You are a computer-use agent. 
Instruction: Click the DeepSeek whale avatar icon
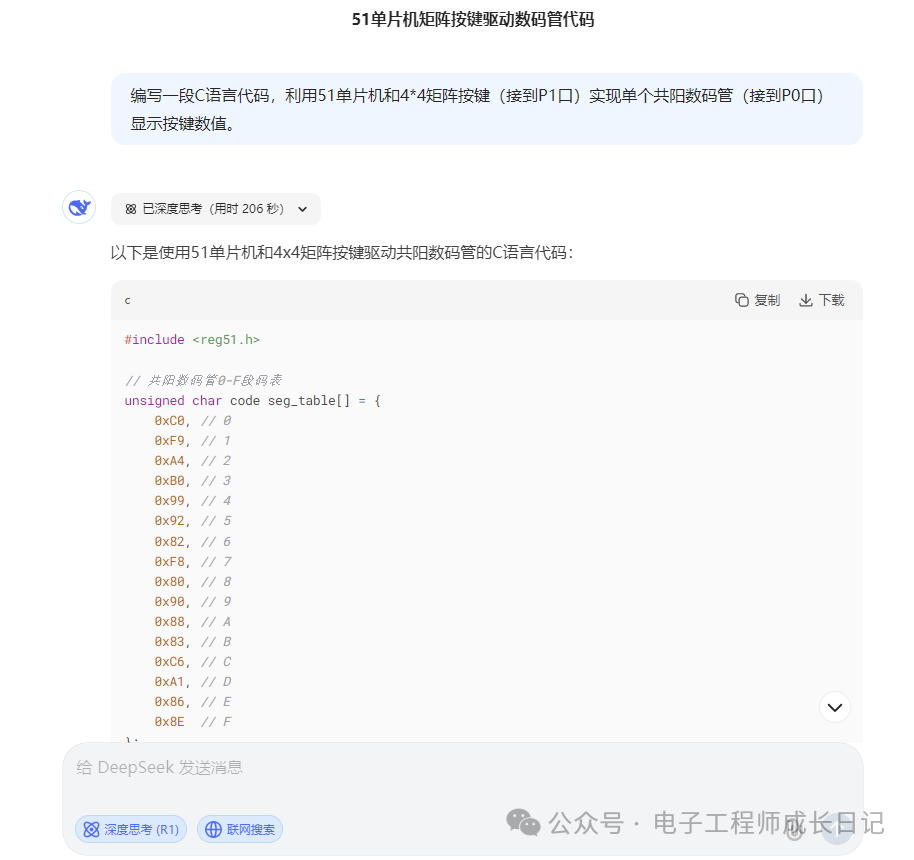[79, 207]
